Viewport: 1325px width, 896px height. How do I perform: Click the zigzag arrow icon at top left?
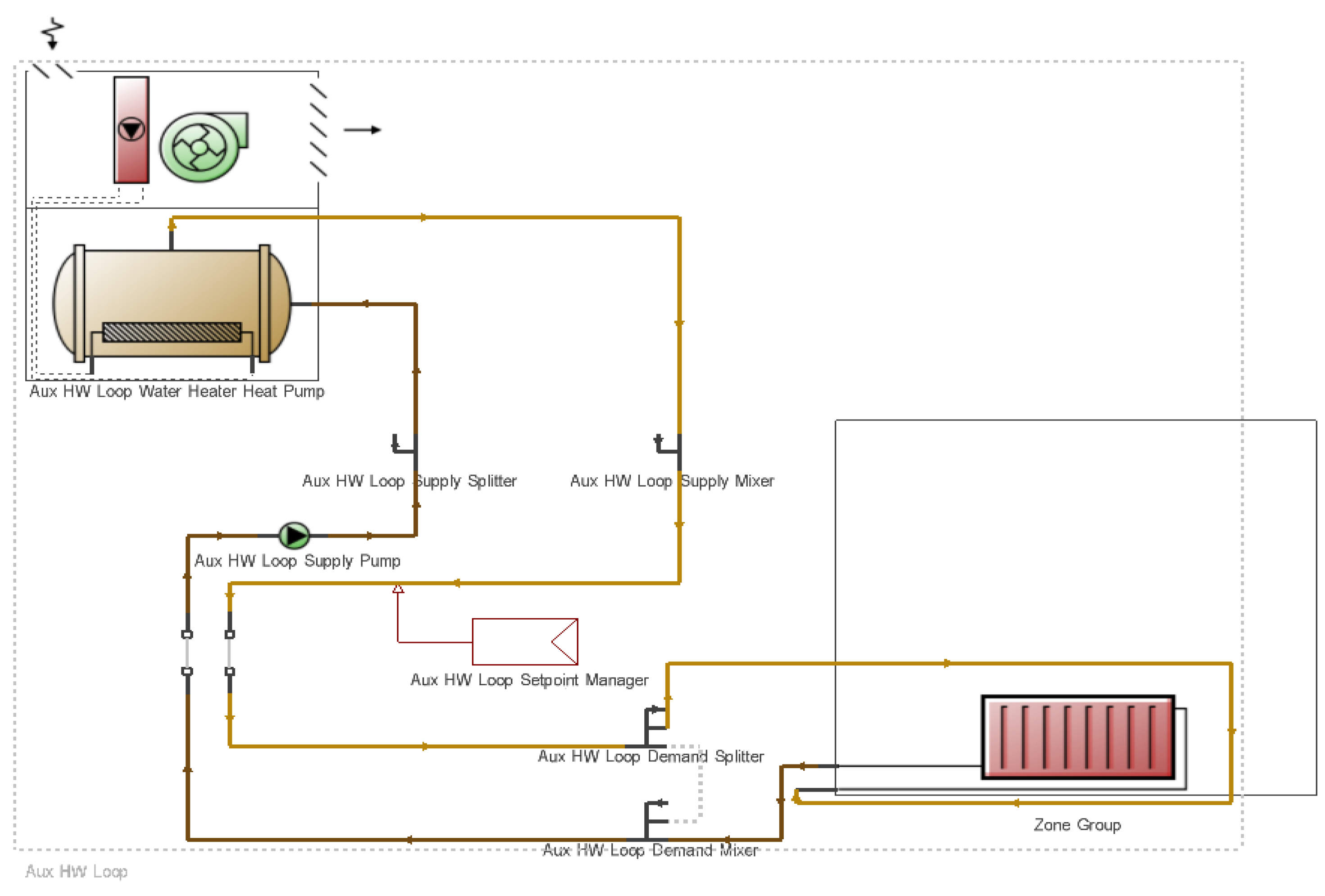coord(53,33)
